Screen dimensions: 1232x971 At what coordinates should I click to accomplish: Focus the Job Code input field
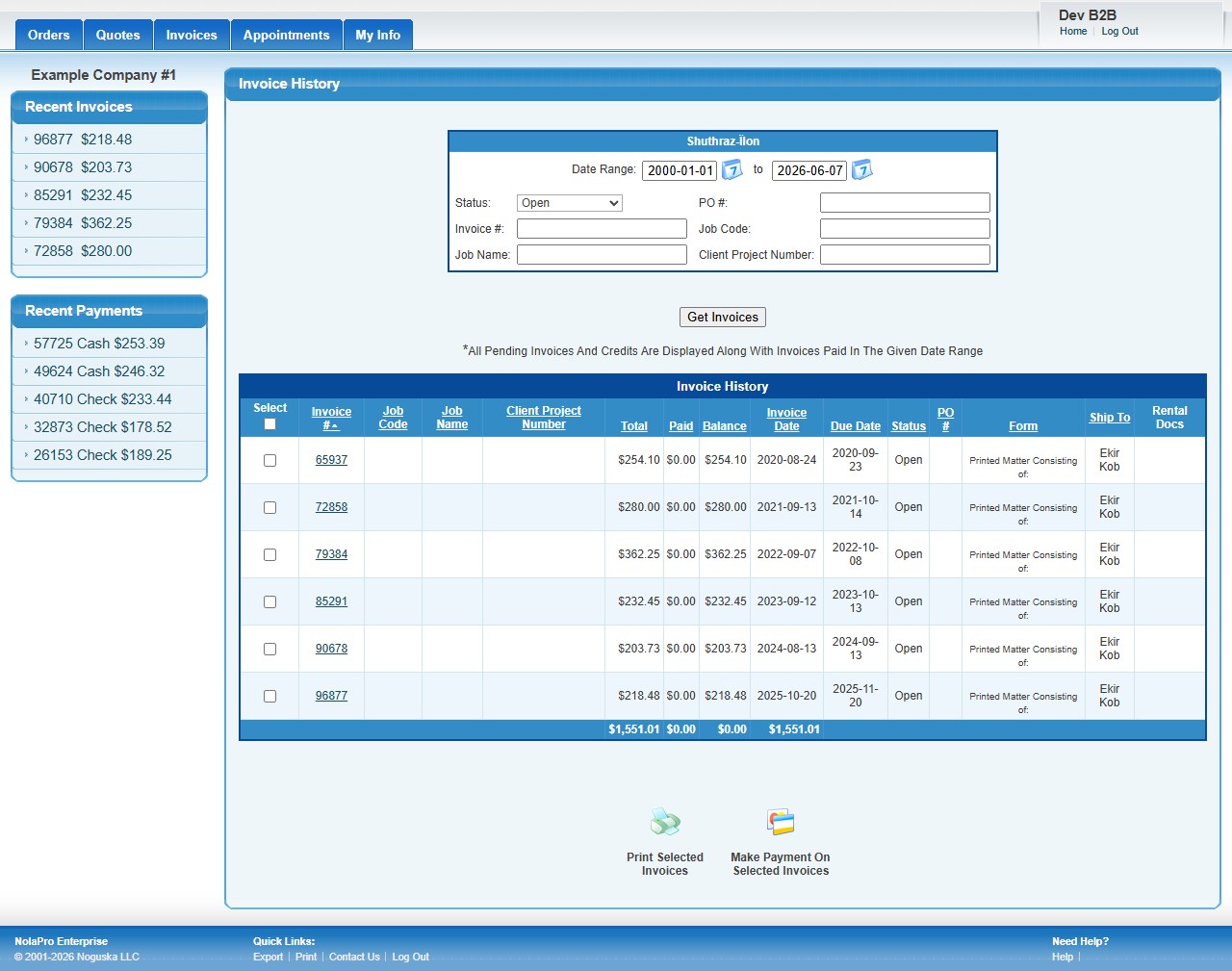click(905, 229)
